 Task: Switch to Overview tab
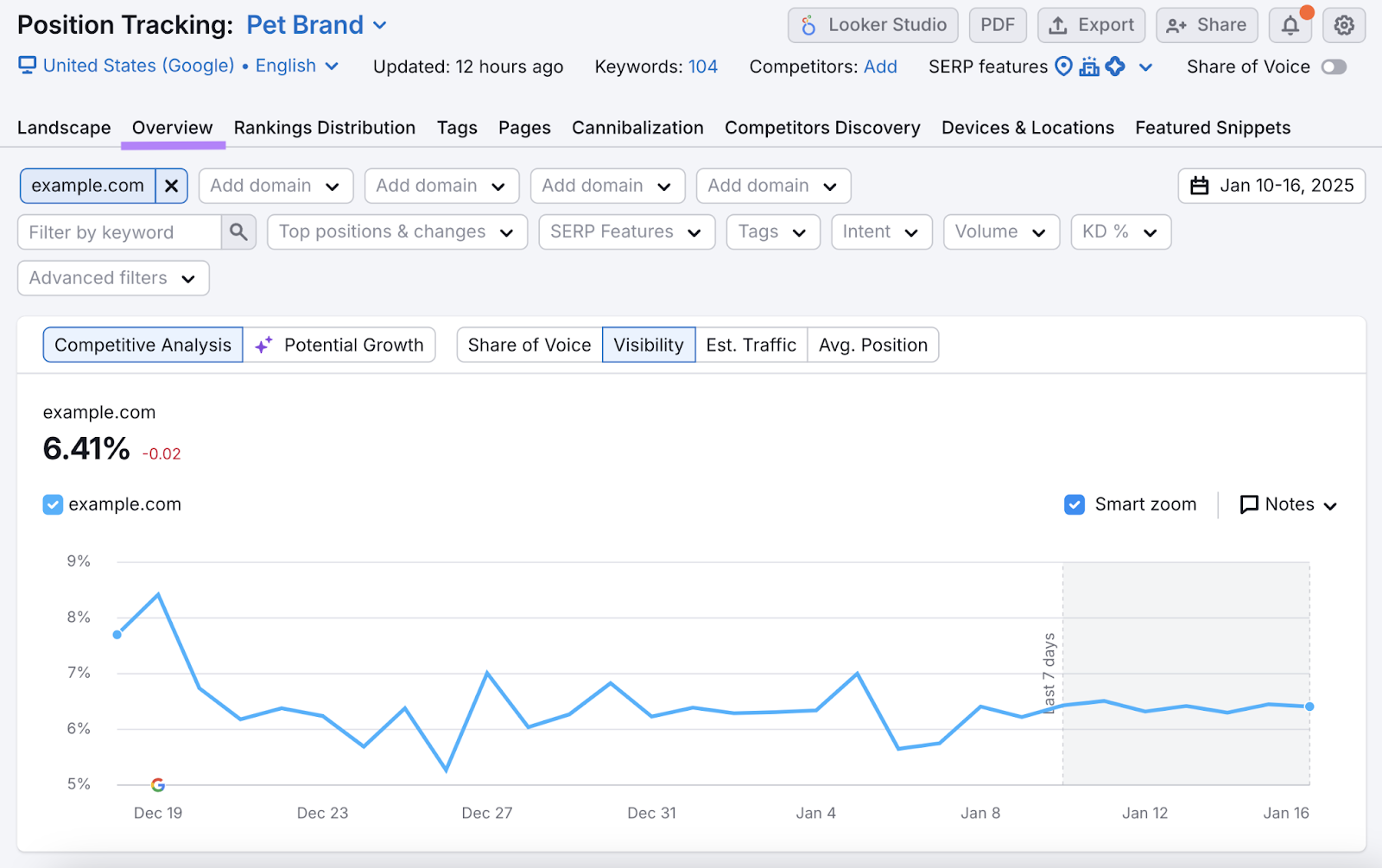tap(173, 128)
